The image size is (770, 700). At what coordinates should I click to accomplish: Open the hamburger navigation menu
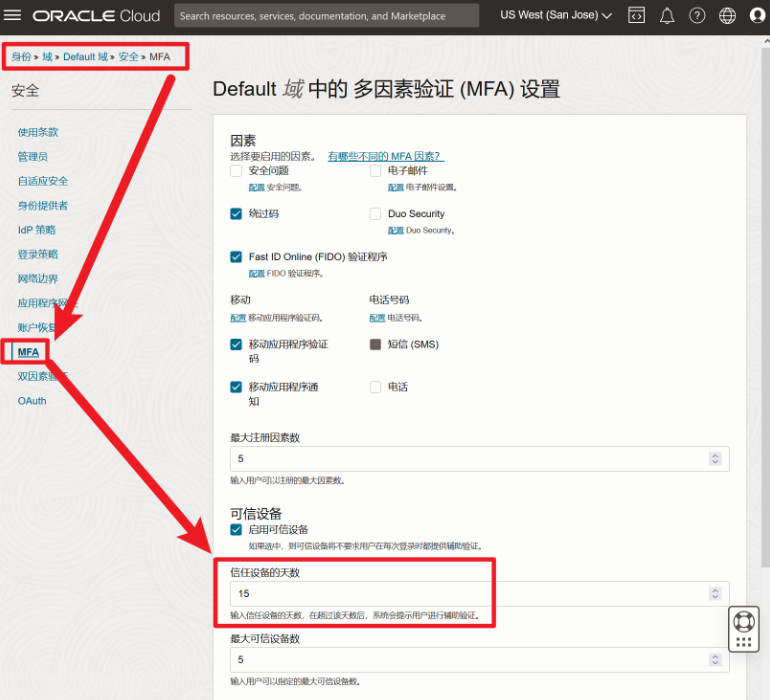(14, 16)
